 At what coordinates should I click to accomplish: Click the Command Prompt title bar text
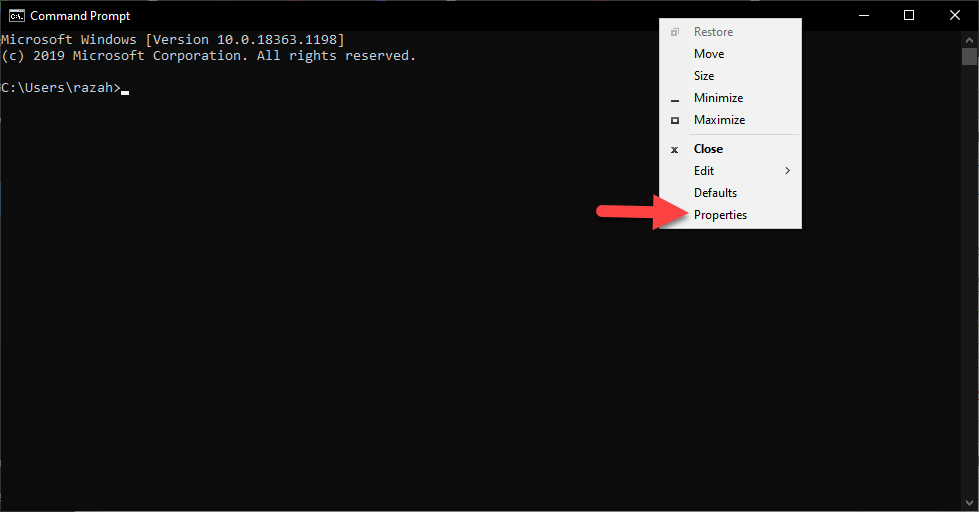[x=80, y=15]
